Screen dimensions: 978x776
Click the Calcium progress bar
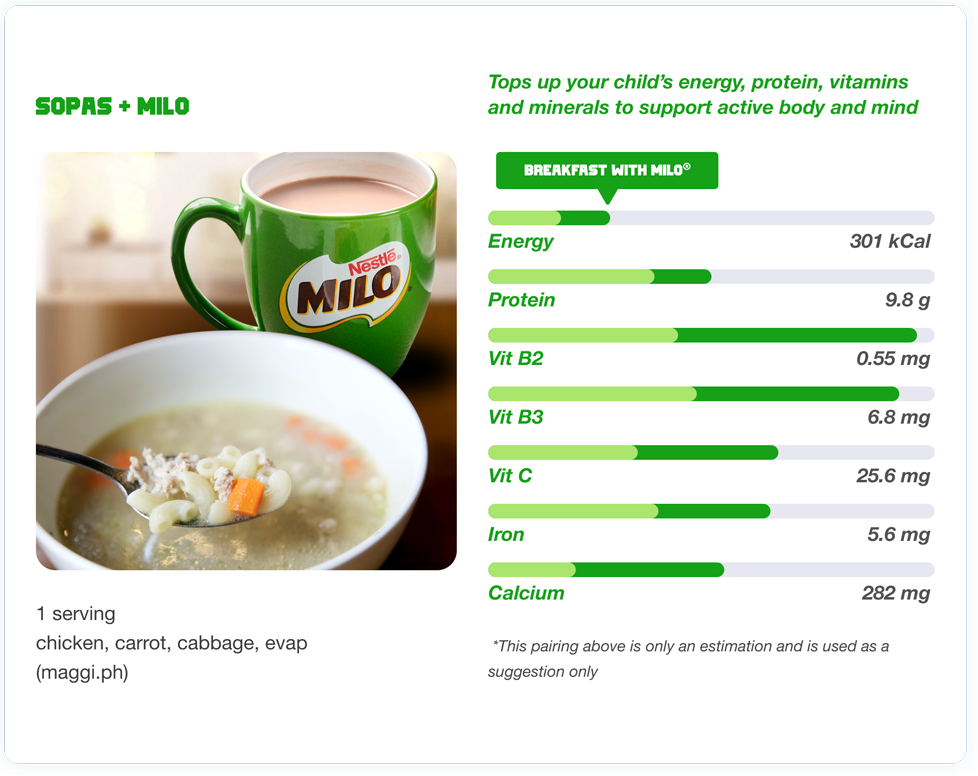711,570
